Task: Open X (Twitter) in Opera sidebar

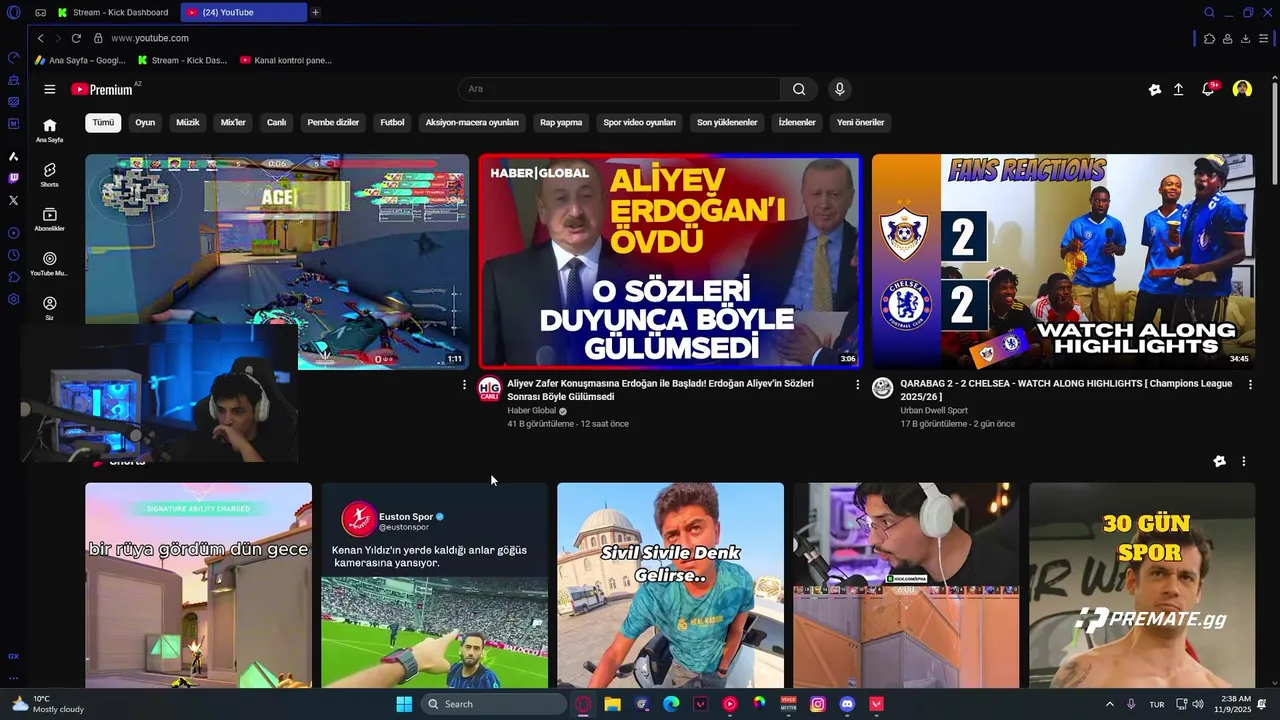Action: (x=13, y=200)
